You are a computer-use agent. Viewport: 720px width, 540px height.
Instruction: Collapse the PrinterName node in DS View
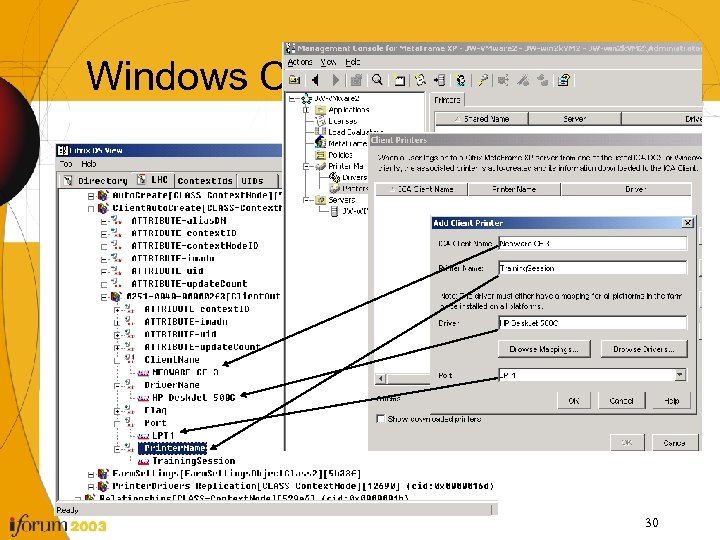tap(118, 448)
